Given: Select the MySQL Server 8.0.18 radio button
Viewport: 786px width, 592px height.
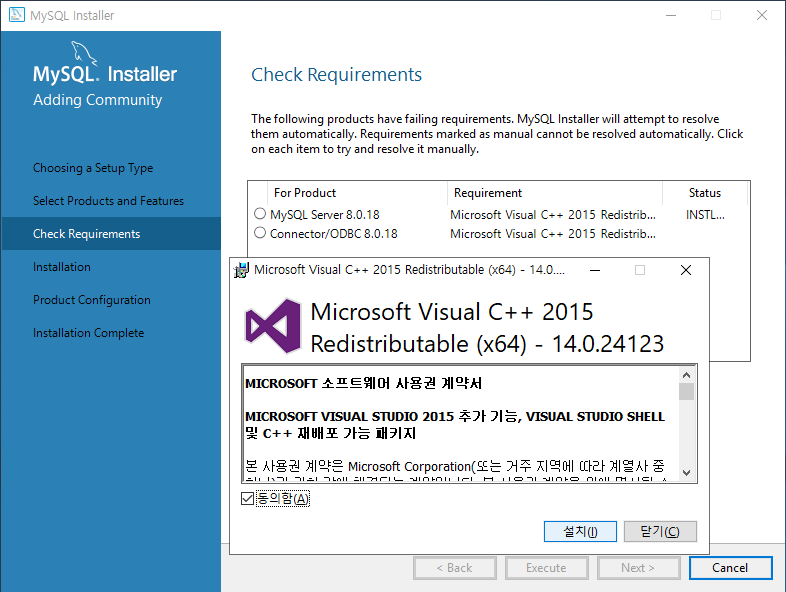Looking at the screenshot, I should (x=260, y=214).
